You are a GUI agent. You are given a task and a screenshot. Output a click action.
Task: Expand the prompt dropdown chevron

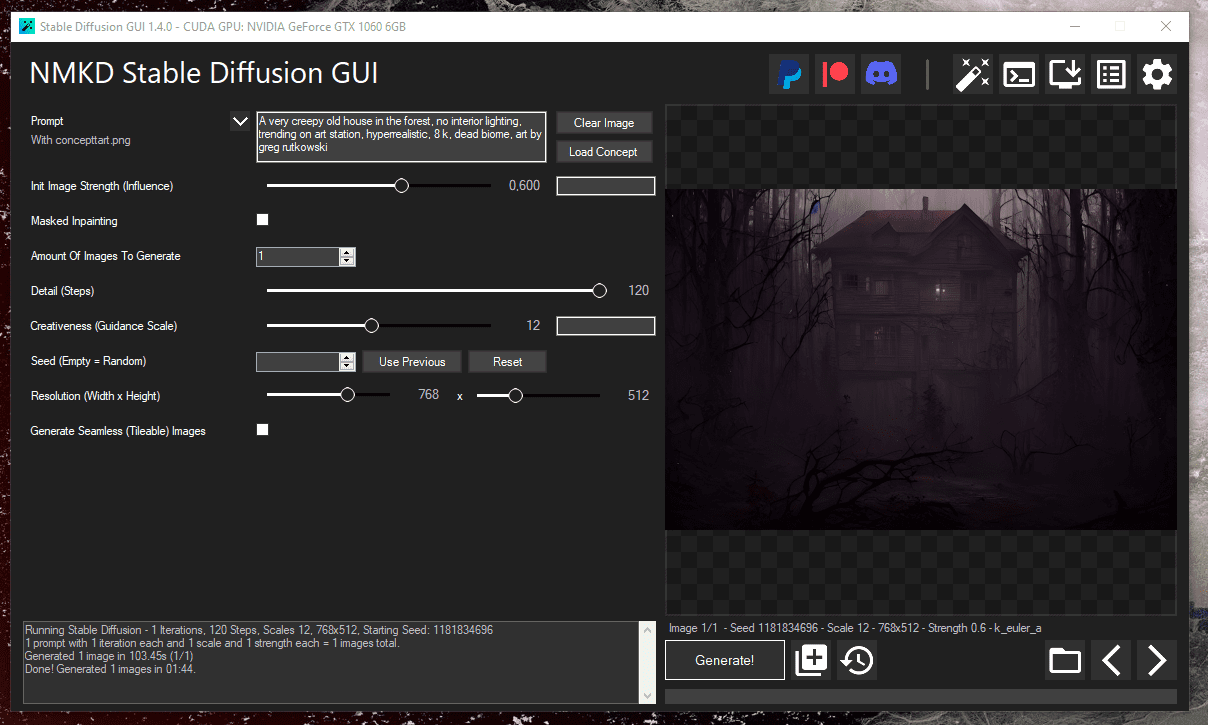point(240,122)
